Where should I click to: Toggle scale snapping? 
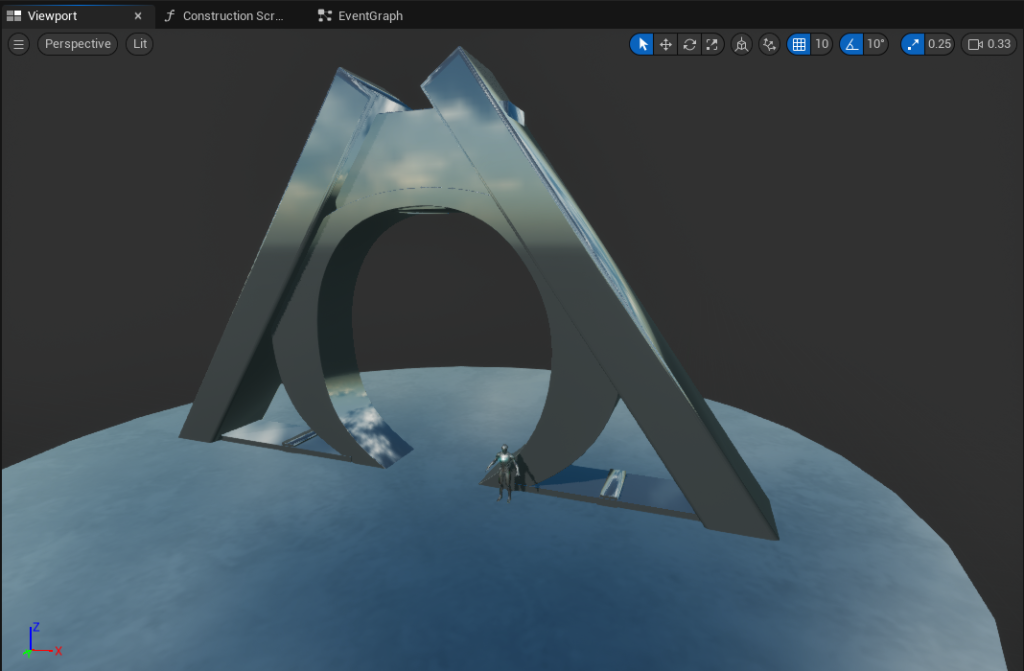coord(913,44)
